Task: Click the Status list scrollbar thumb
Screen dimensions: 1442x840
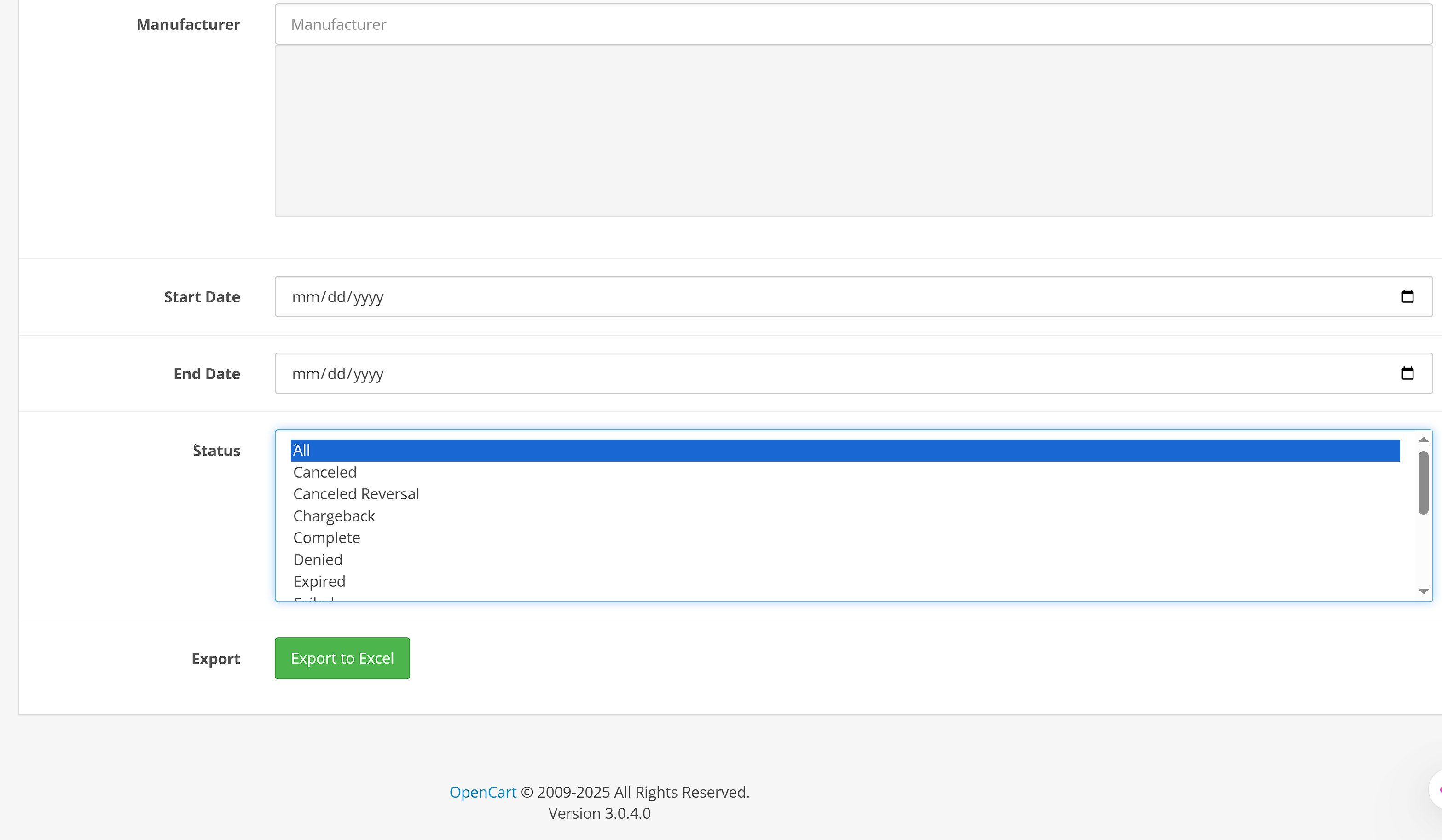Action: (1423, 482)
